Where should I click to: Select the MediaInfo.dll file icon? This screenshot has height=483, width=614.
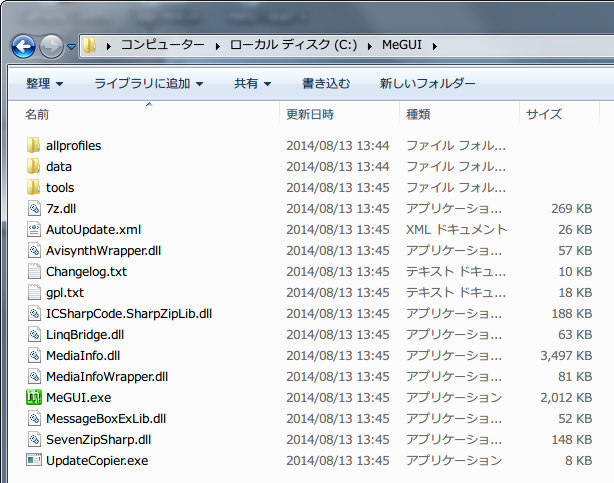click(x=34, y=356)
